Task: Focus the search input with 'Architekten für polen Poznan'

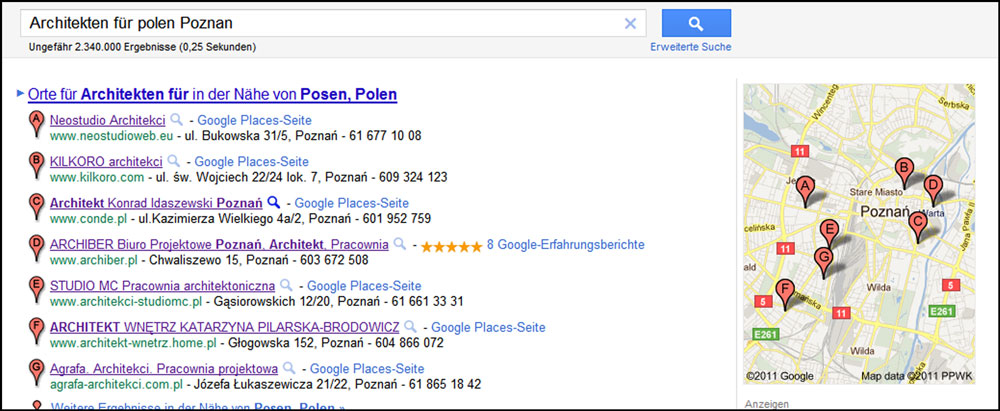Action: (x=320, y=23)
